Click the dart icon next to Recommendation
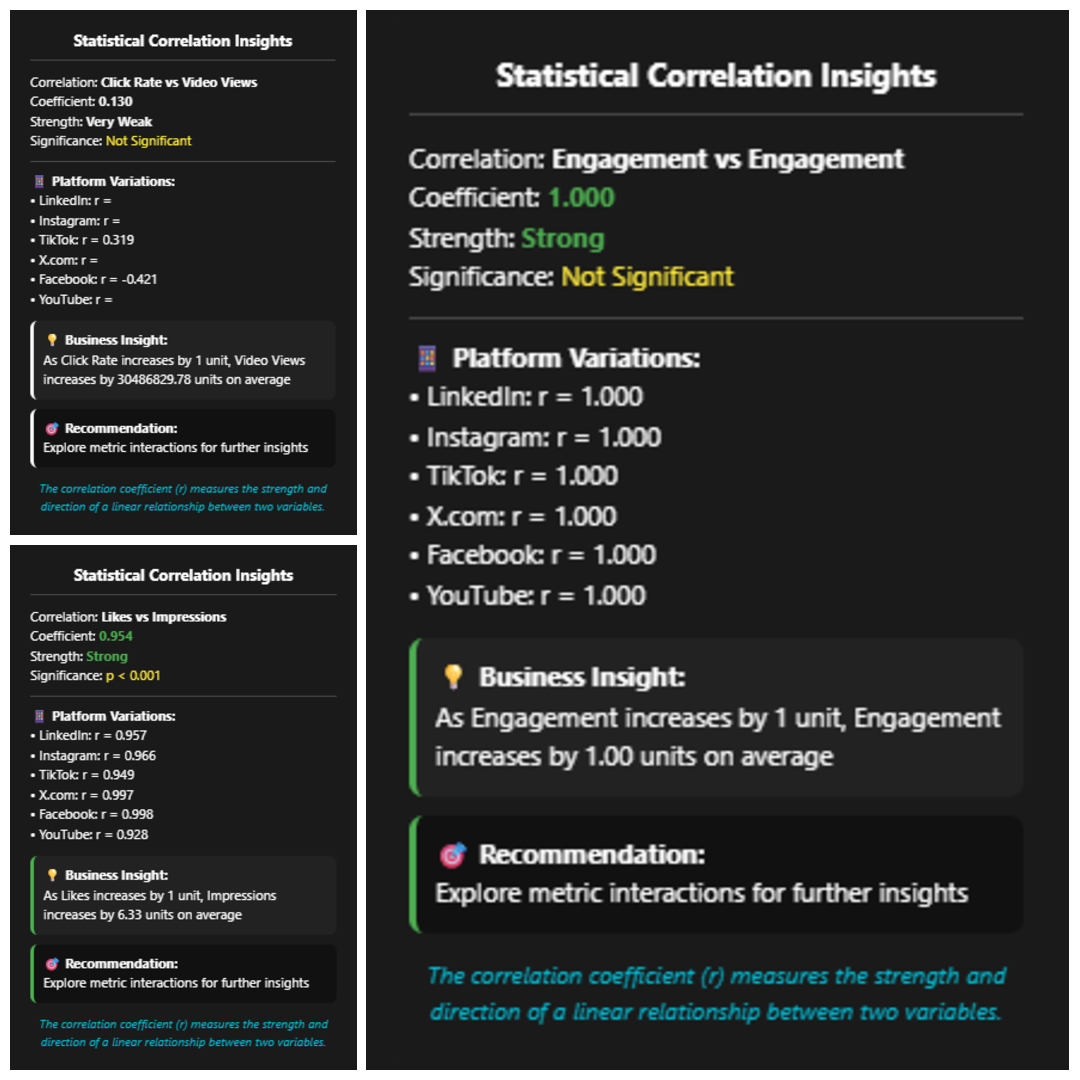This screenshot has height=1080, width=1080. point(453,855)
